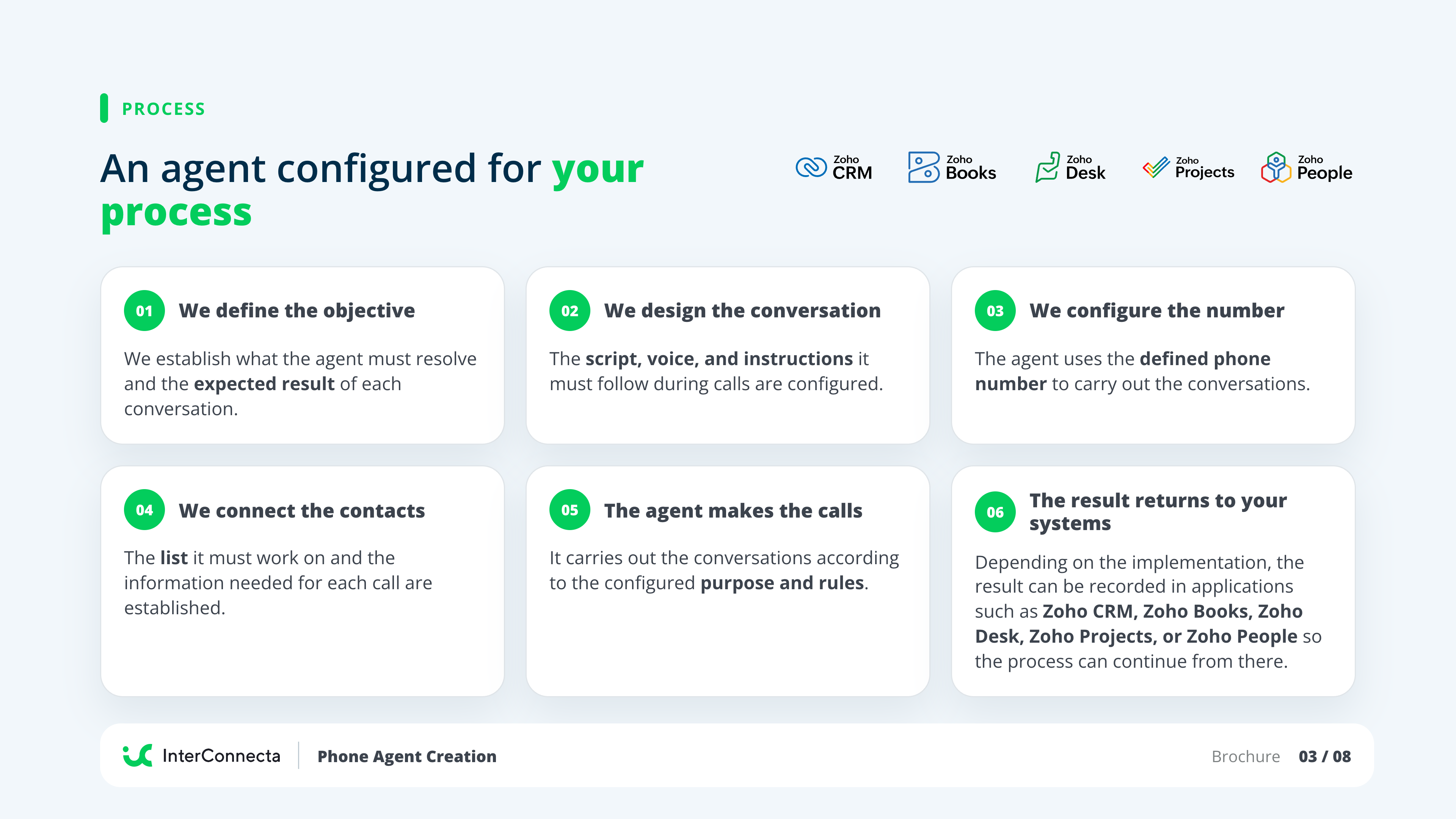Select the green 04 step badge
This screenshot has width=1456, height=819.
click(144, 510)
